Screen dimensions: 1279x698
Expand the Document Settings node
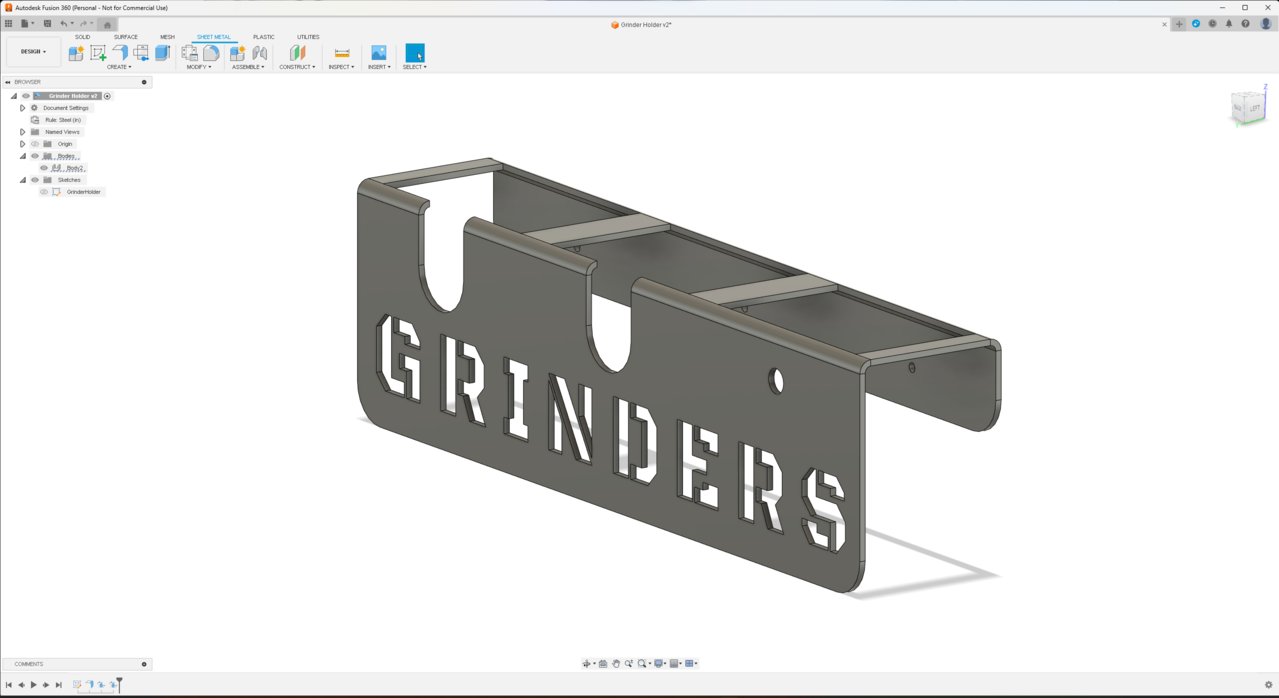(23, 108)
